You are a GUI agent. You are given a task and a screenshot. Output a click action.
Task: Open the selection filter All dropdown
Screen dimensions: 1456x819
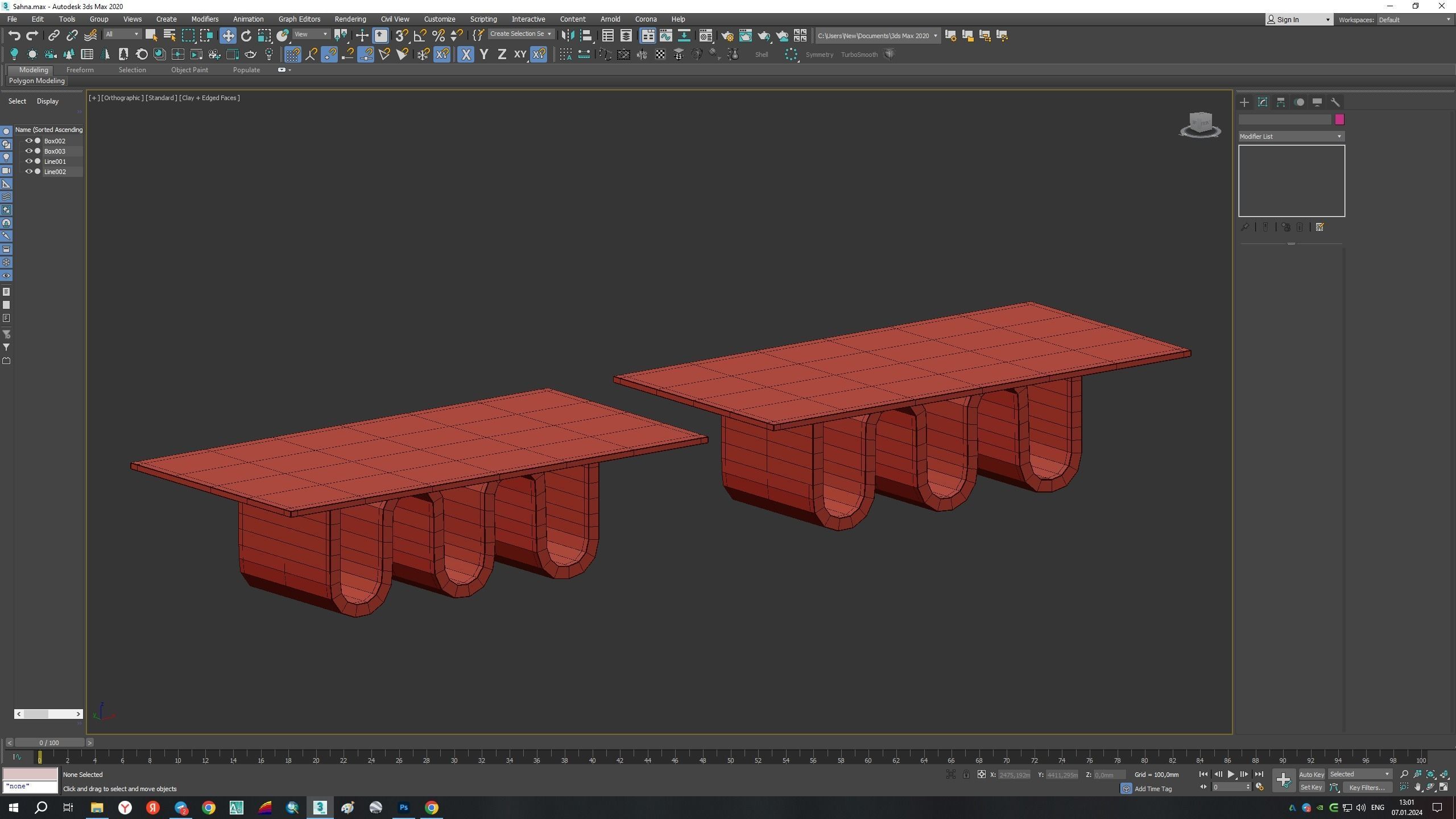[122, 34]
